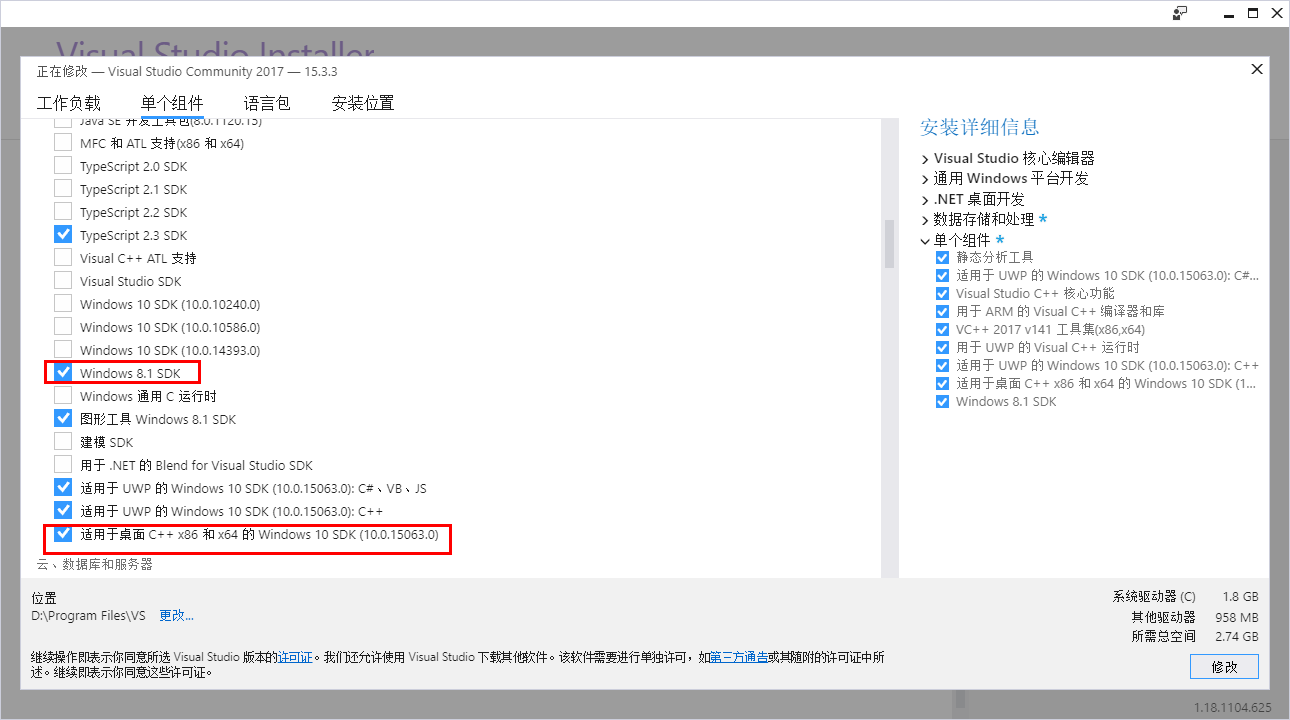
Task: Enable TypeScript 2.0 SDK
Action: tap(63, 165)
